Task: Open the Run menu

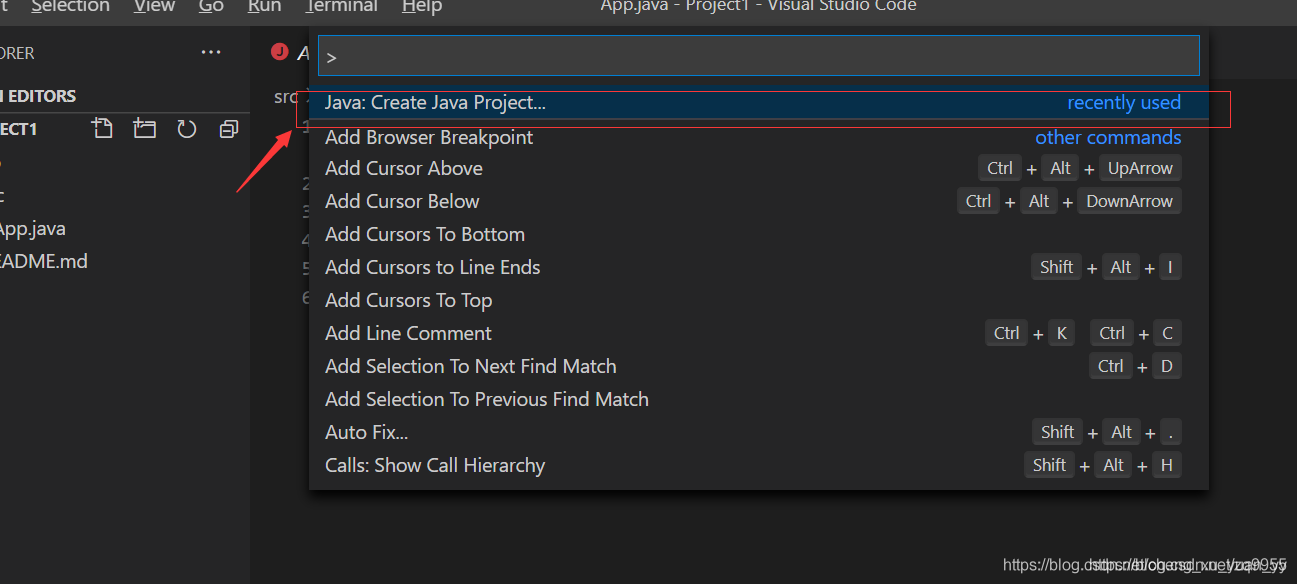Action: (x=264, y=7)
